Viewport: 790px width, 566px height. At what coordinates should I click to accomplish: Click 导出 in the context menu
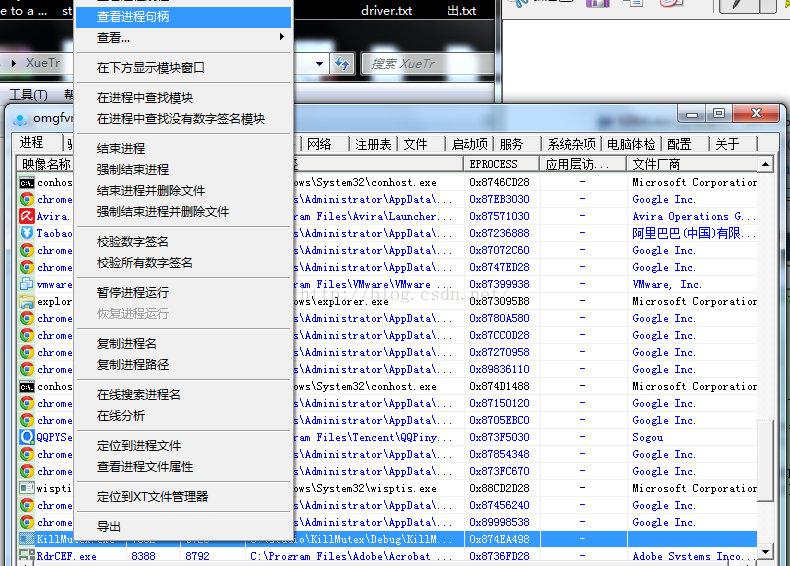pos(183,527)
